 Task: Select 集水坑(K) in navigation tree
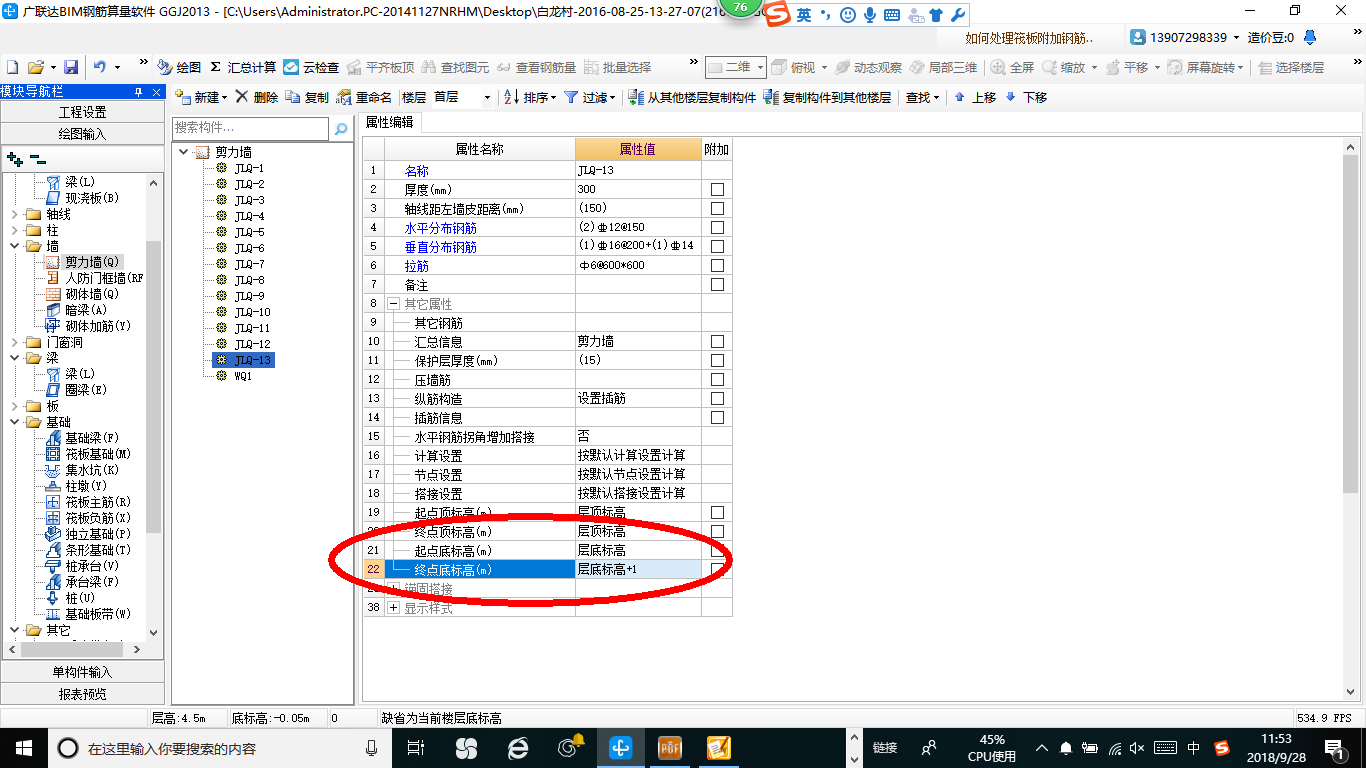point(92,470)
